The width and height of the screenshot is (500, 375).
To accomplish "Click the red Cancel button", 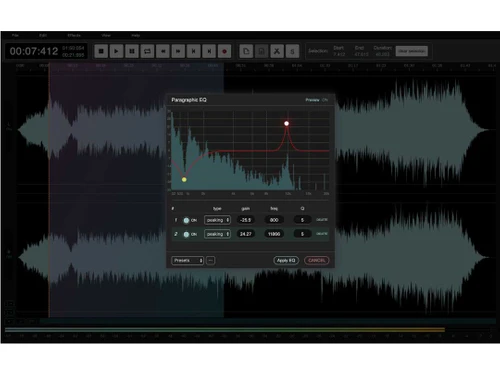I will coord(317,260).
